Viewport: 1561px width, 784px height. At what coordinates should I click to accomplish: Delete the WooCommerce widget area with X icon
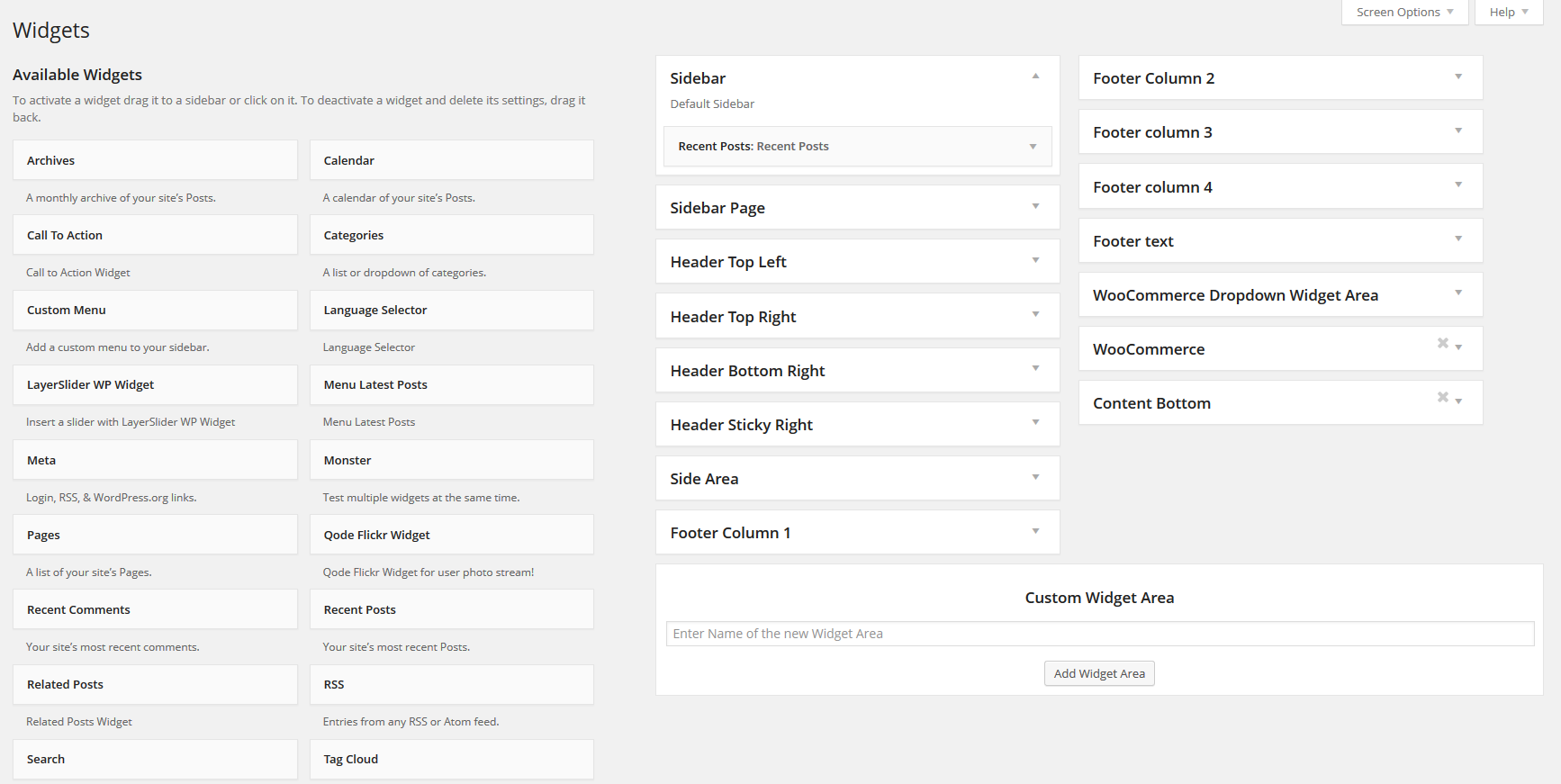click(x=1442, y=343)
